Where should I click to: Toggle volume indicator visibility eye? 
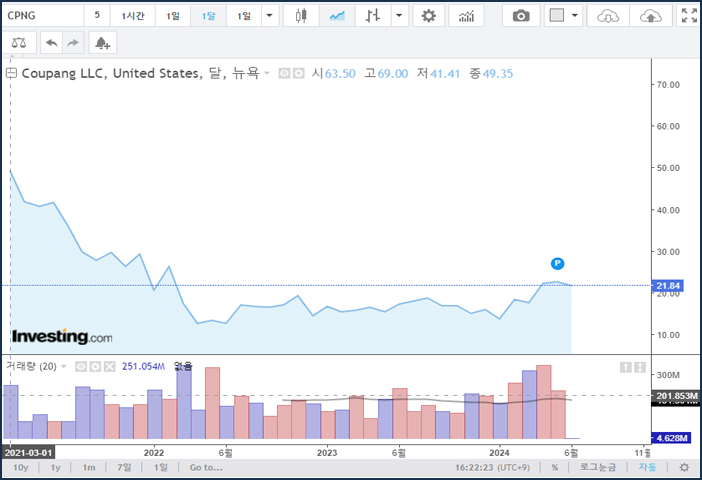point(81,367)
